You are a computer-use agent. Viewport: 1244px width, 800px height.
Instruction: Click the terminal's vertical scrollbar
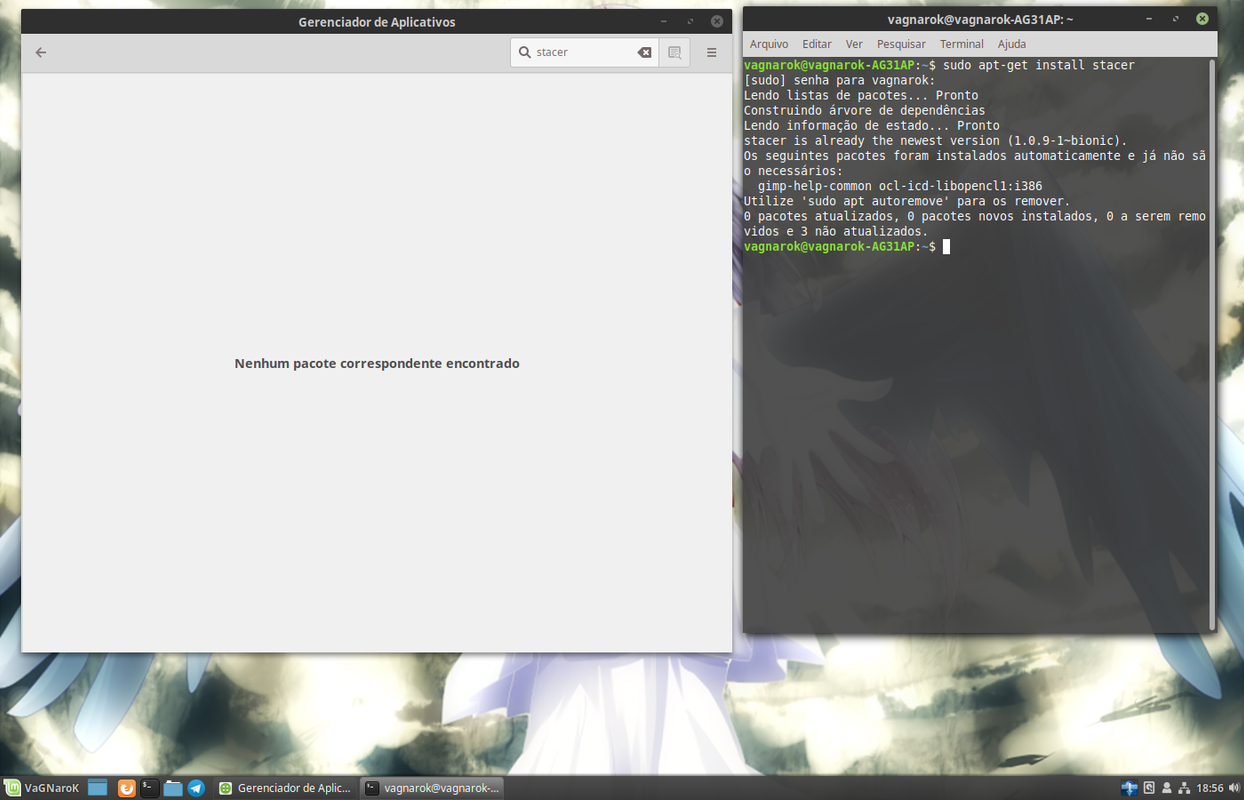(1212, 344)
